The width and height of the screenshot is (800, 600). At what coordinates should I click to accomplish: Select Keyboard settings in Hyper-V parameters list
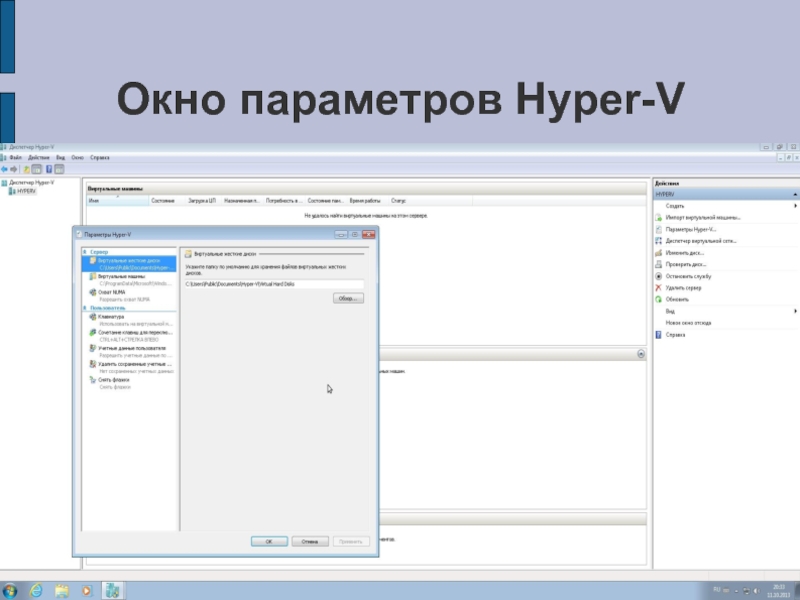(x=111, y=317)
